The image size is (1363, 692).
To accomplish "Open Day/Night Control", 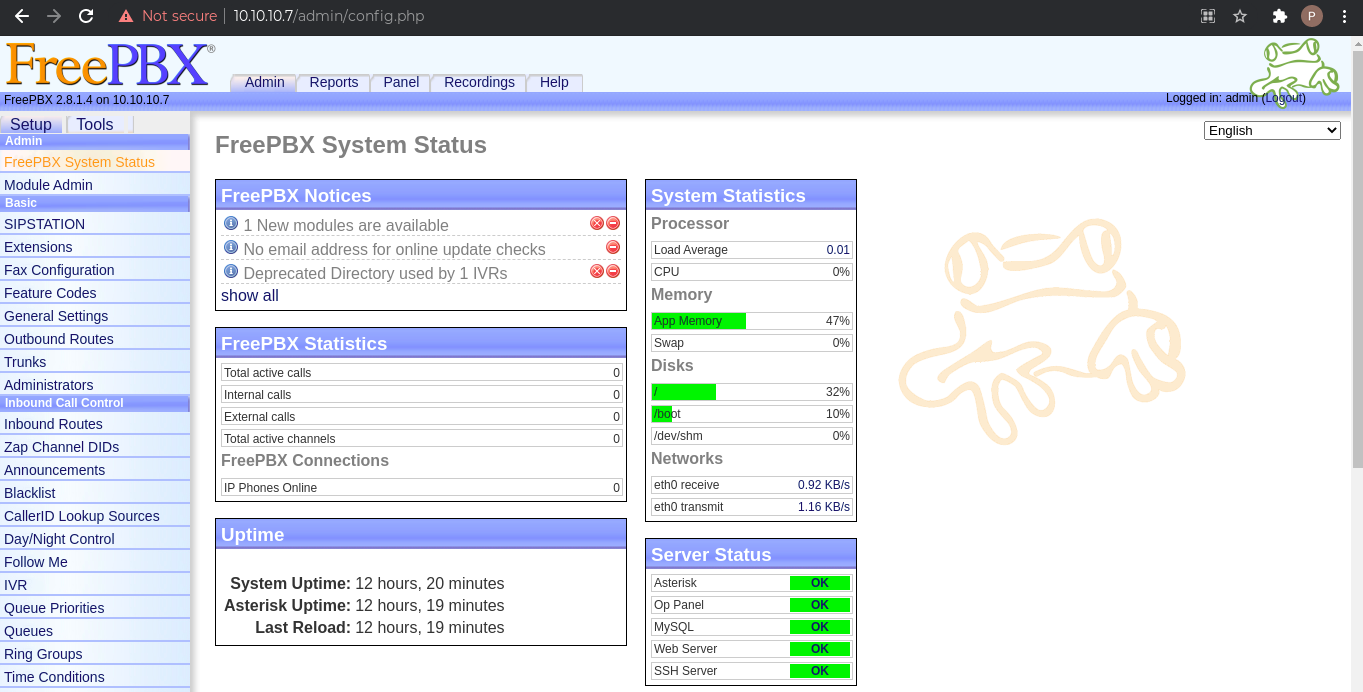I will pos(95,539).
